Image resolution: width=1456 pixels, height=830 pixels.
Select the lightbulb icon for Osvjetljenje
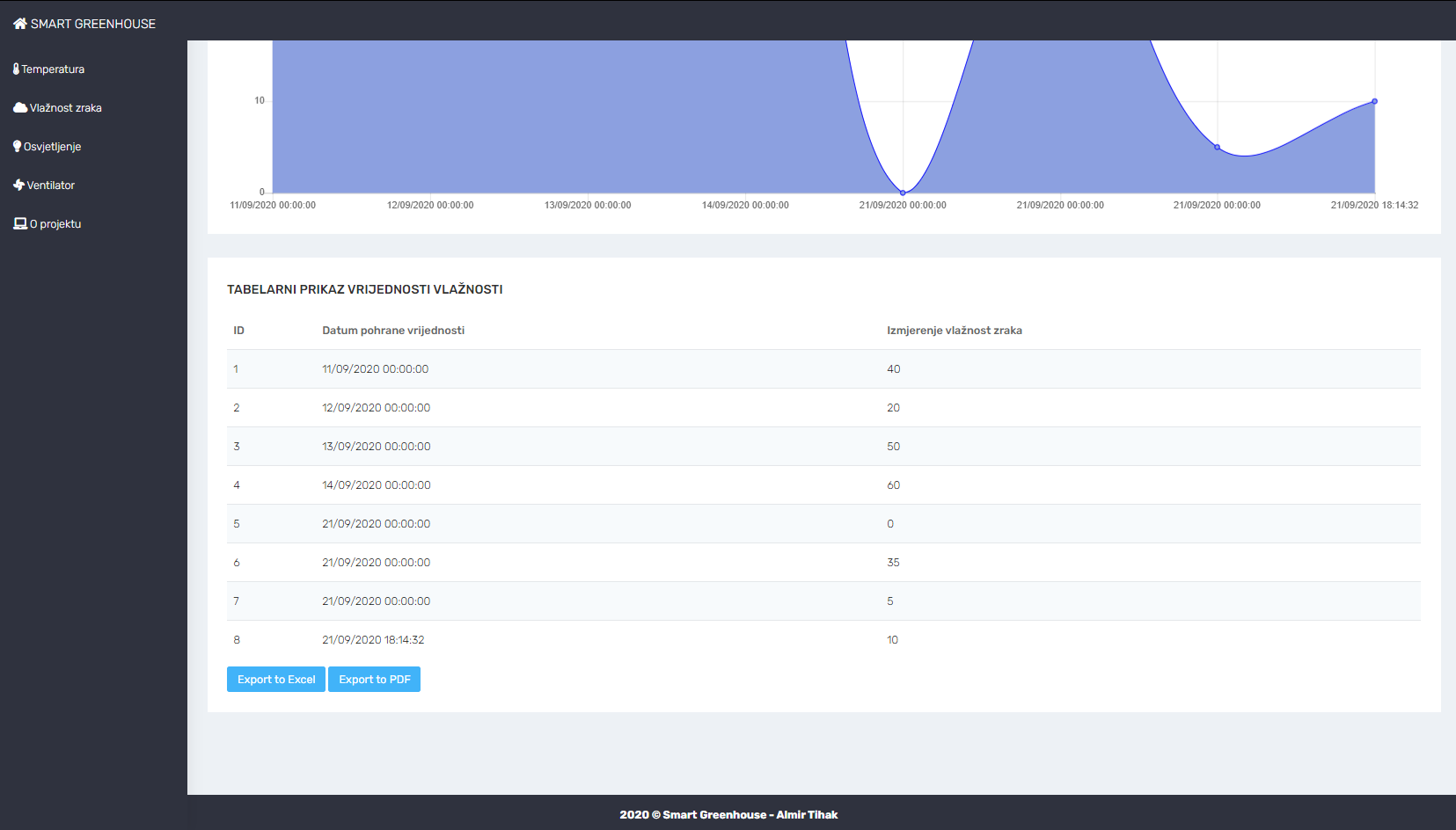[x=18, y=146]
